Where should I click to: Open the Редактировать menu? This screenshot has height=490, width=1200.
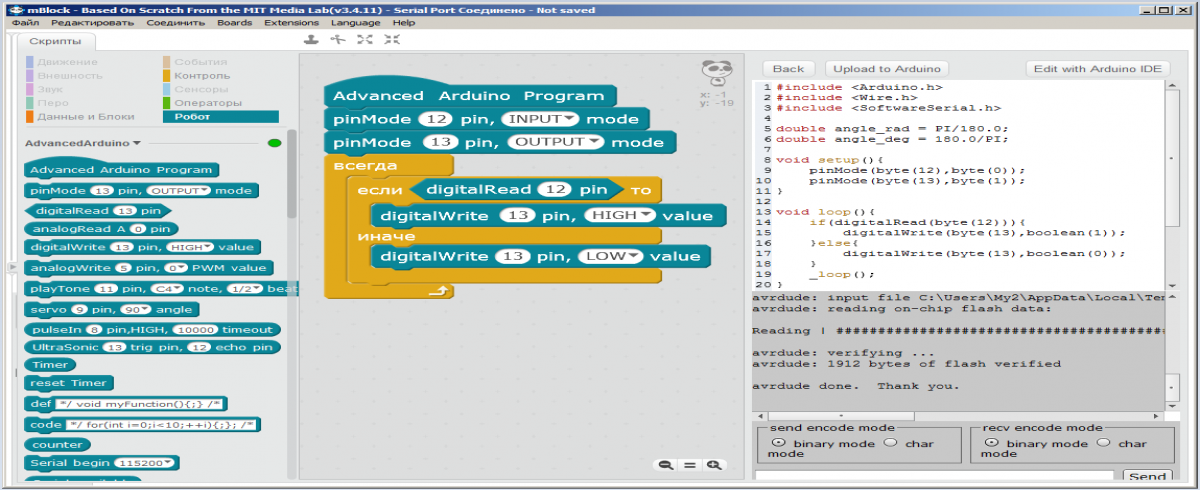[92, 22]
